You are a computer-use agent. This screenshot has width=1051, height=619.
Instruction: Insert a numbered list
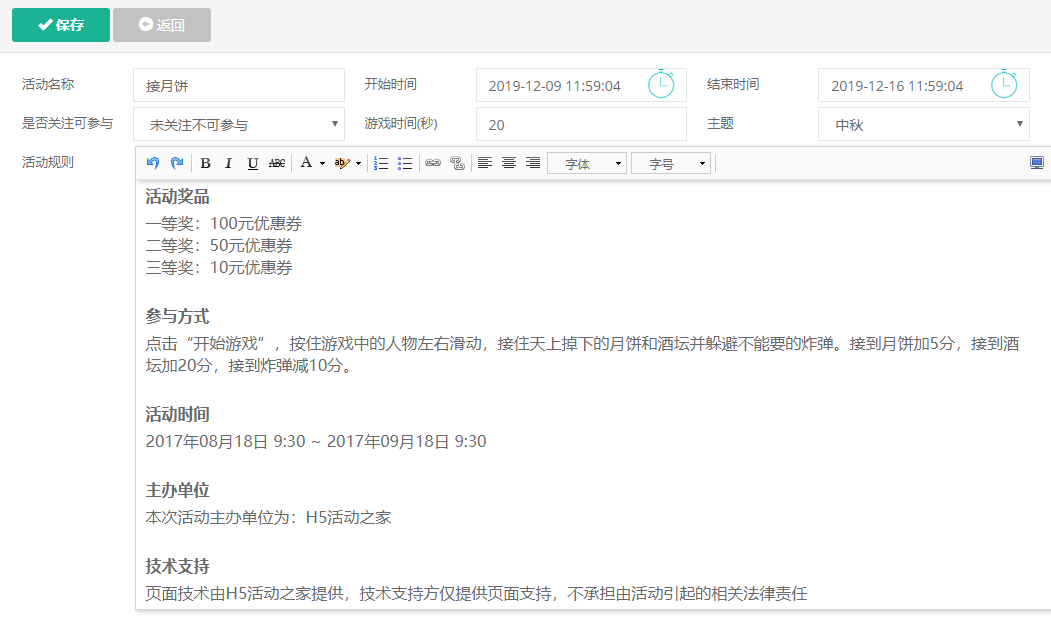(x=381, y=163)
